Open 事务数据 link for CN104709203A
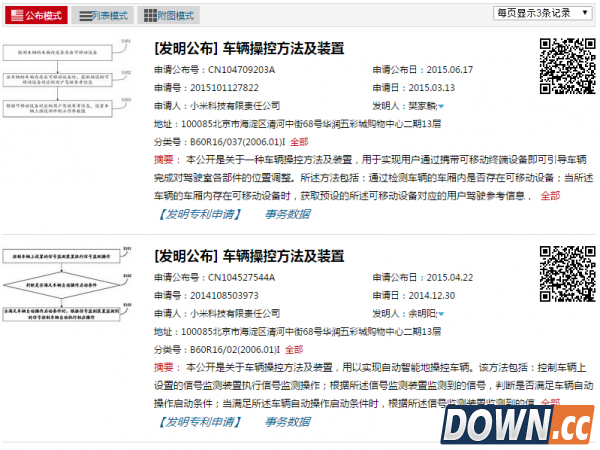Image resolution: width=600 pixels, height=450 pixels. 287,214
